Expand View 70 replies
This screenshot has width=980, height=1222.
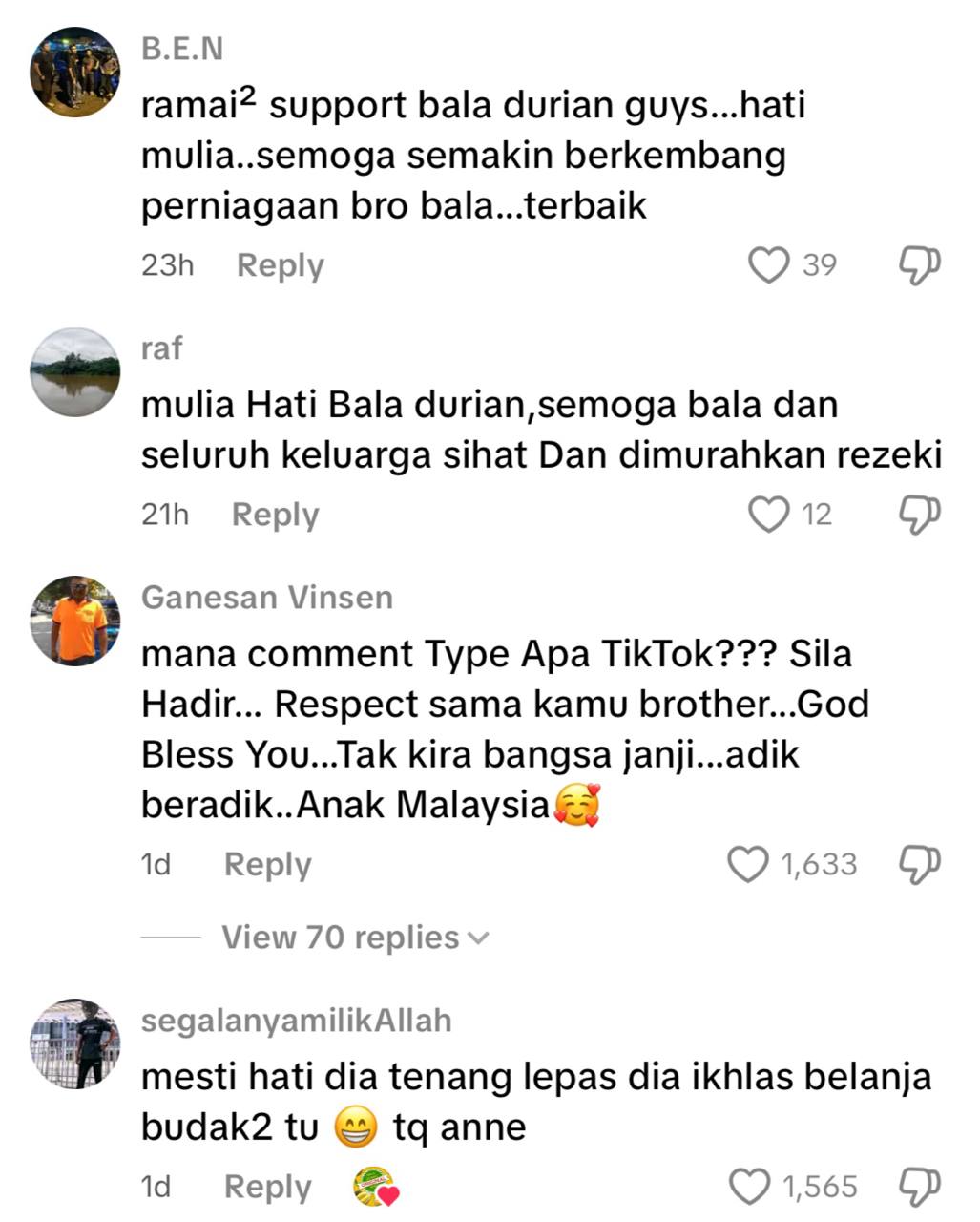click(x=355, y=938)
